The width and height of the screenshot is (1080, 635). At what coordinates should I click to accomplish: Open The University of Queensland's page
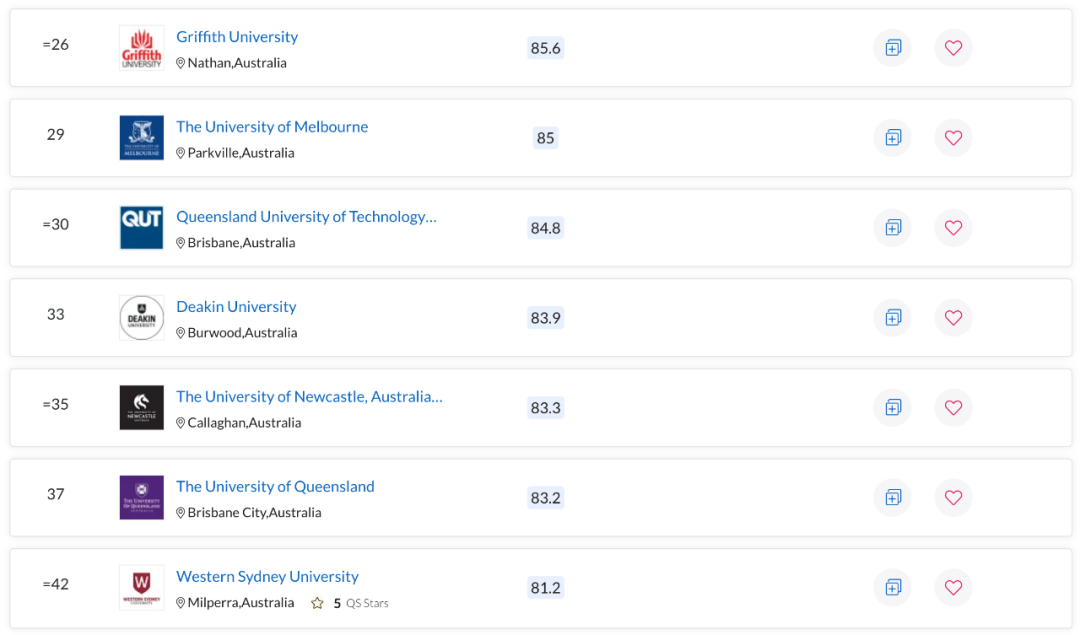coord(275,486)
